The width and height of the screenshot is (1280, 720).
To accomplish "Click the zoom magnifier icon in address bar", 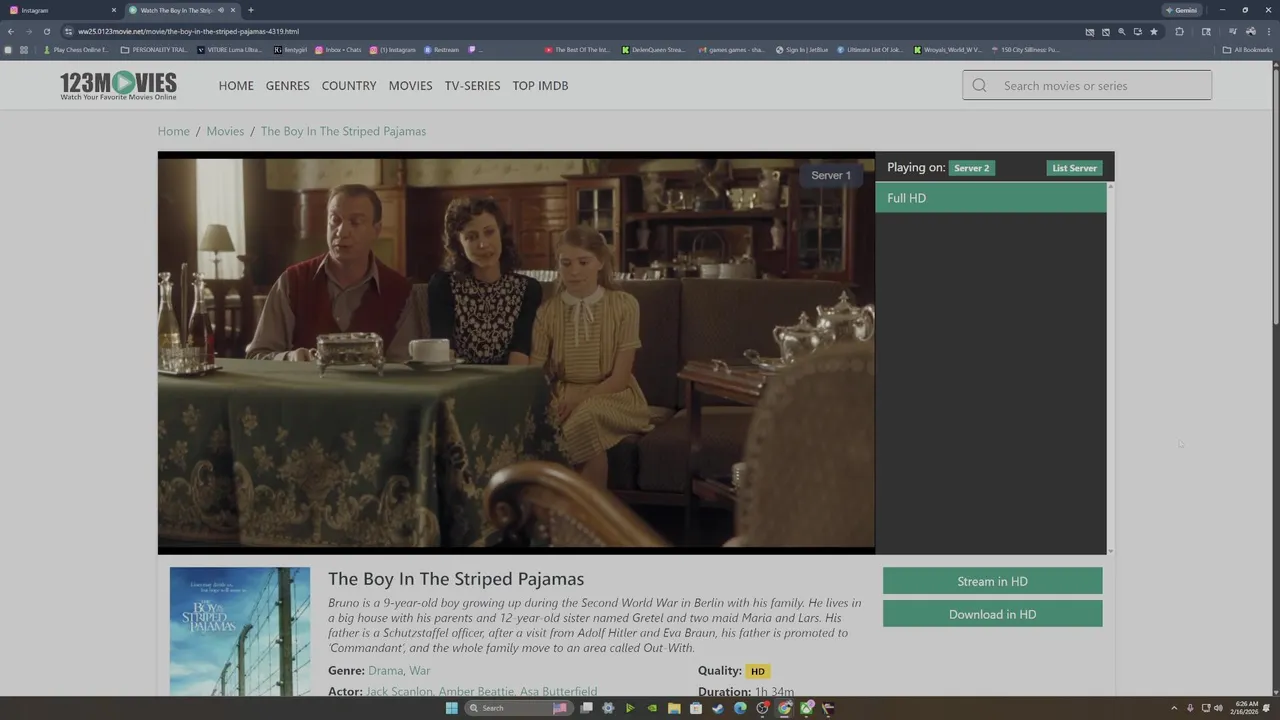I will click(x=1122, y=31).
